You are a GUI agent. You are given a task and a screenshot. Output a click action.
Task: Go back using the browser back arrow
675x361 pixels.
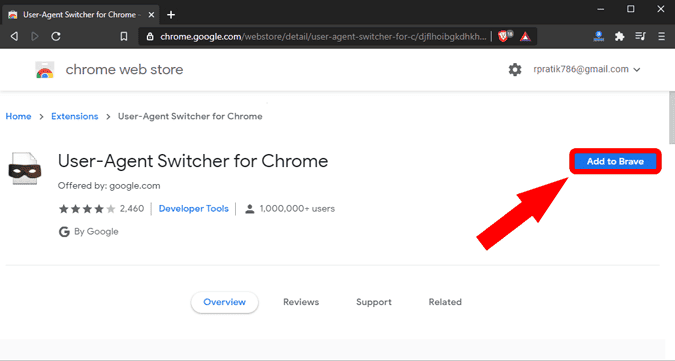click(14, 37)
